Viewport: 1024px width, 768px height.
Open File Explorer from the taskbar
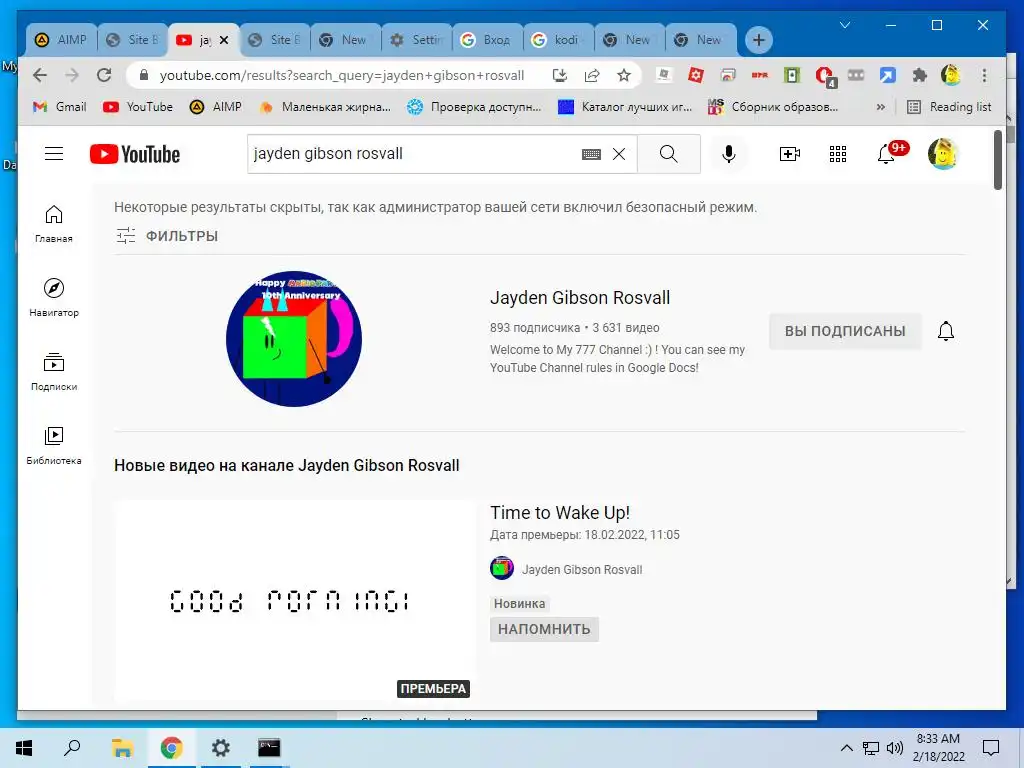click(x=122, y=748)
